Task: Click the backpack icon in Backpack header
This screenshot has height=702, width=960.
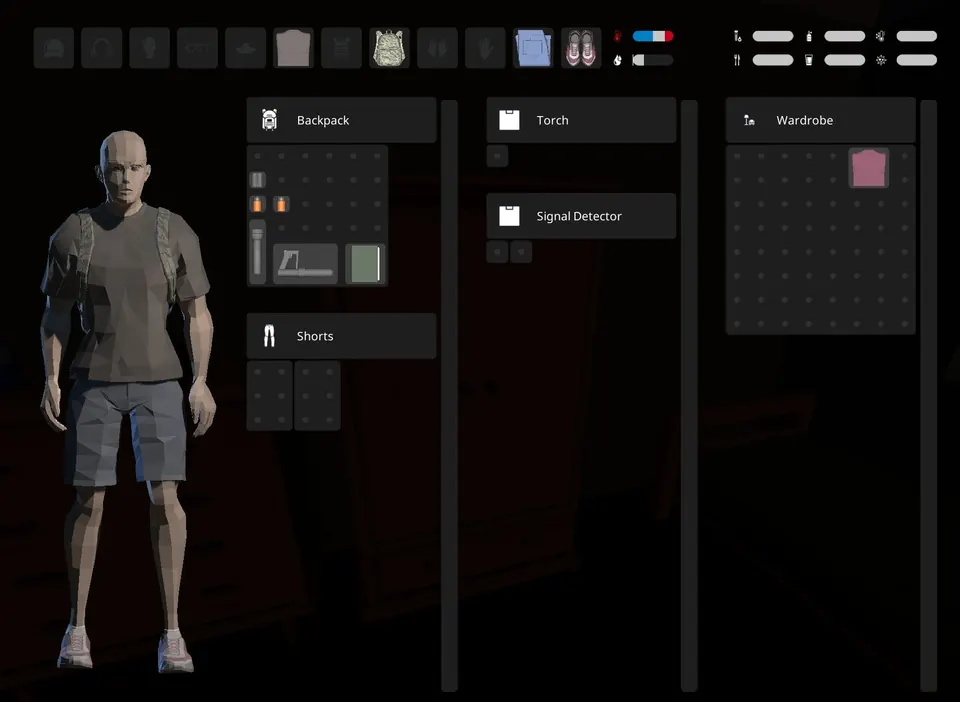Action: tap(269, 120)
